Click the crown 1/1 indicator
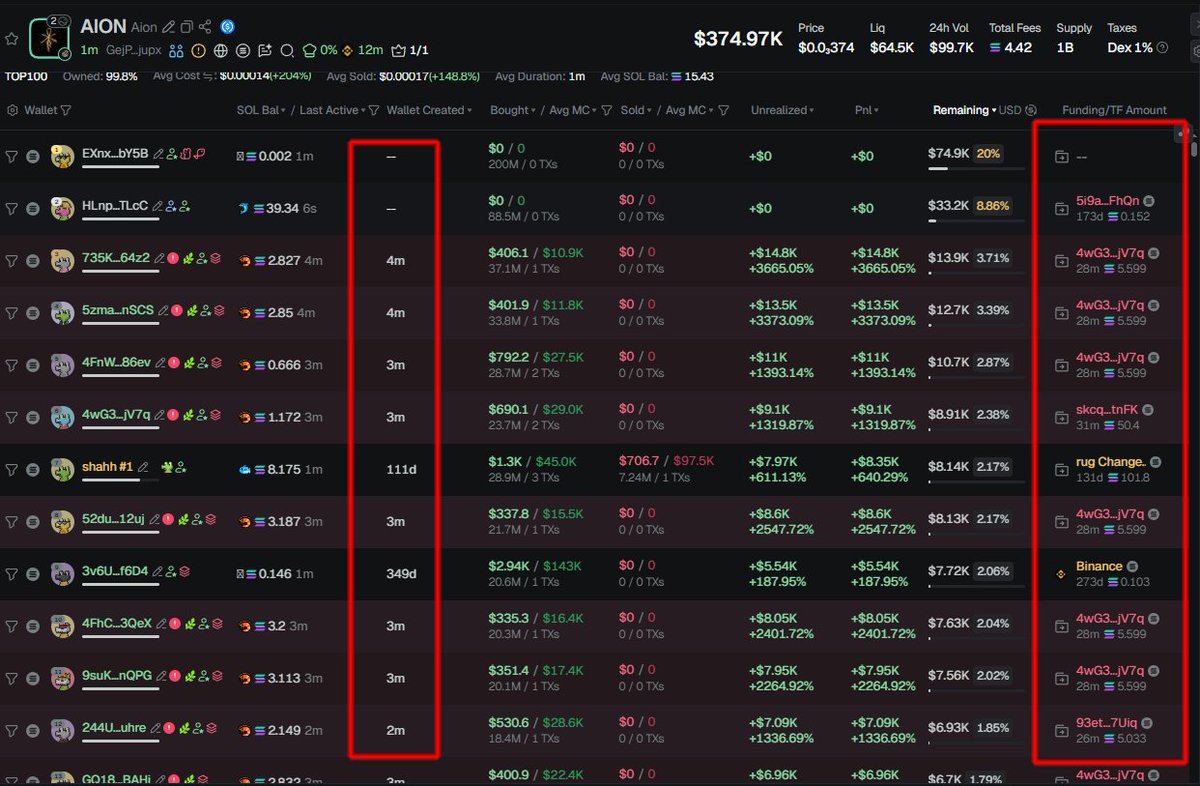The width and height of the screenshot is (1200, 786). [x=411, y=50]
